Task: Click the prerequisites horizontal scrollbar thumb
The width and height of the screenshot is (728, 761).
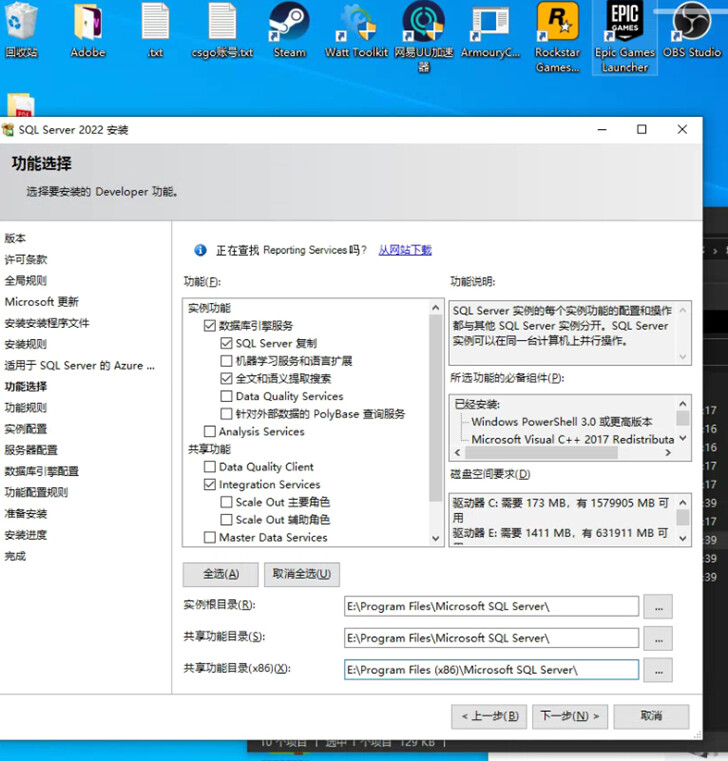Action: 541,452
